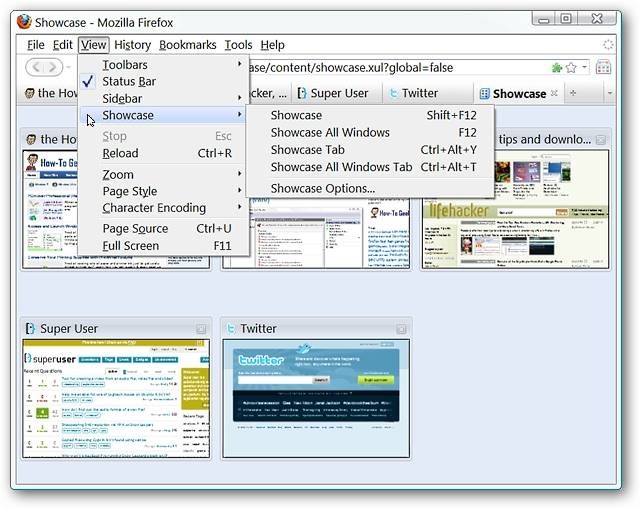Switch to the Twitter tab
Image resolution: width=640 pixels, height=508 pixels.
point(428,93)
